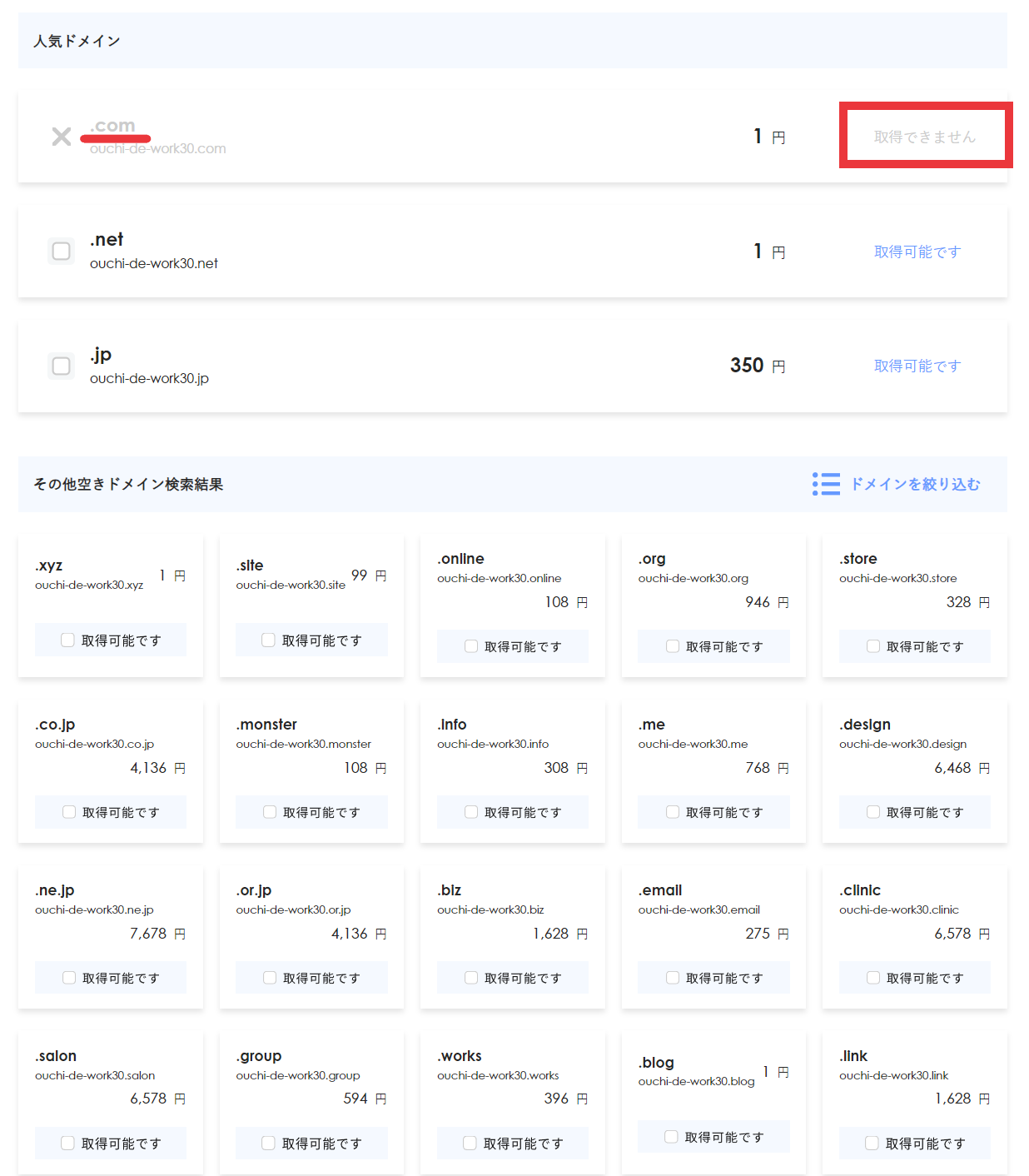Click 取得可能です link for .jp

(917, 366)
